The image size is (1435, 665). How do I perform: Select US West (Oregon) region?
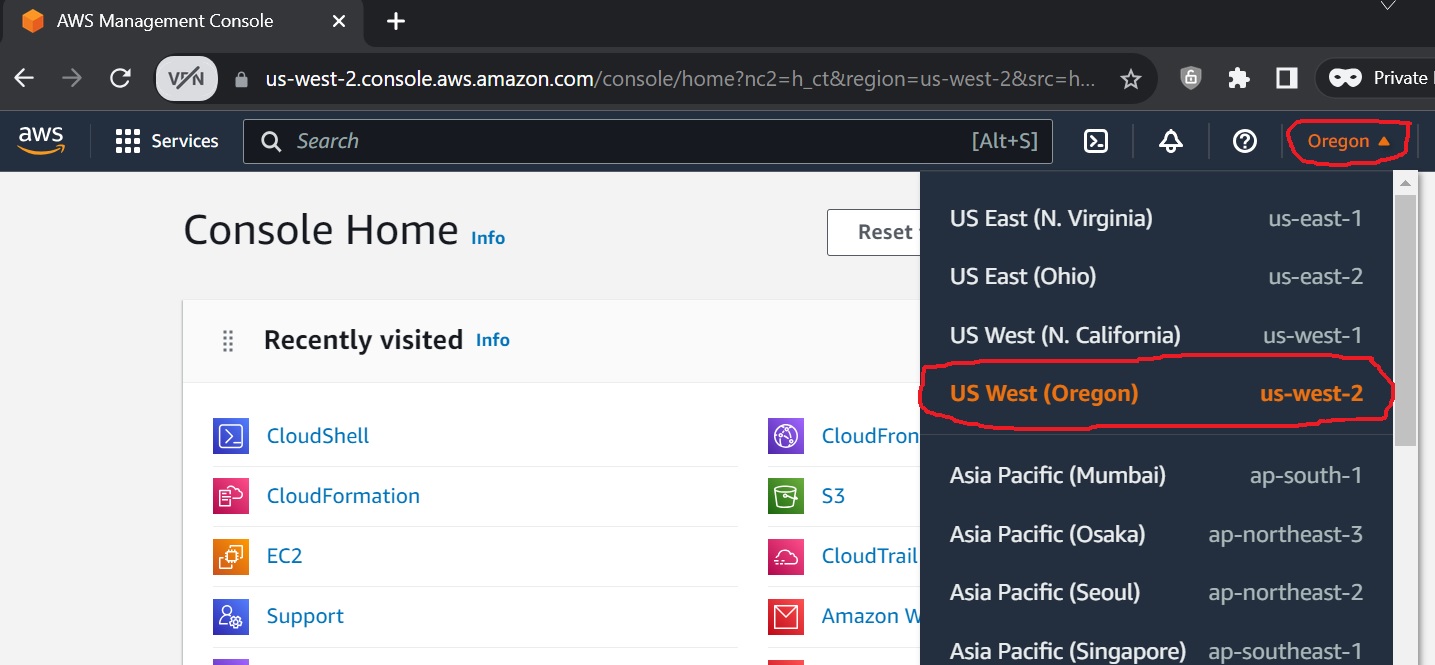[x=1156, y=393]
